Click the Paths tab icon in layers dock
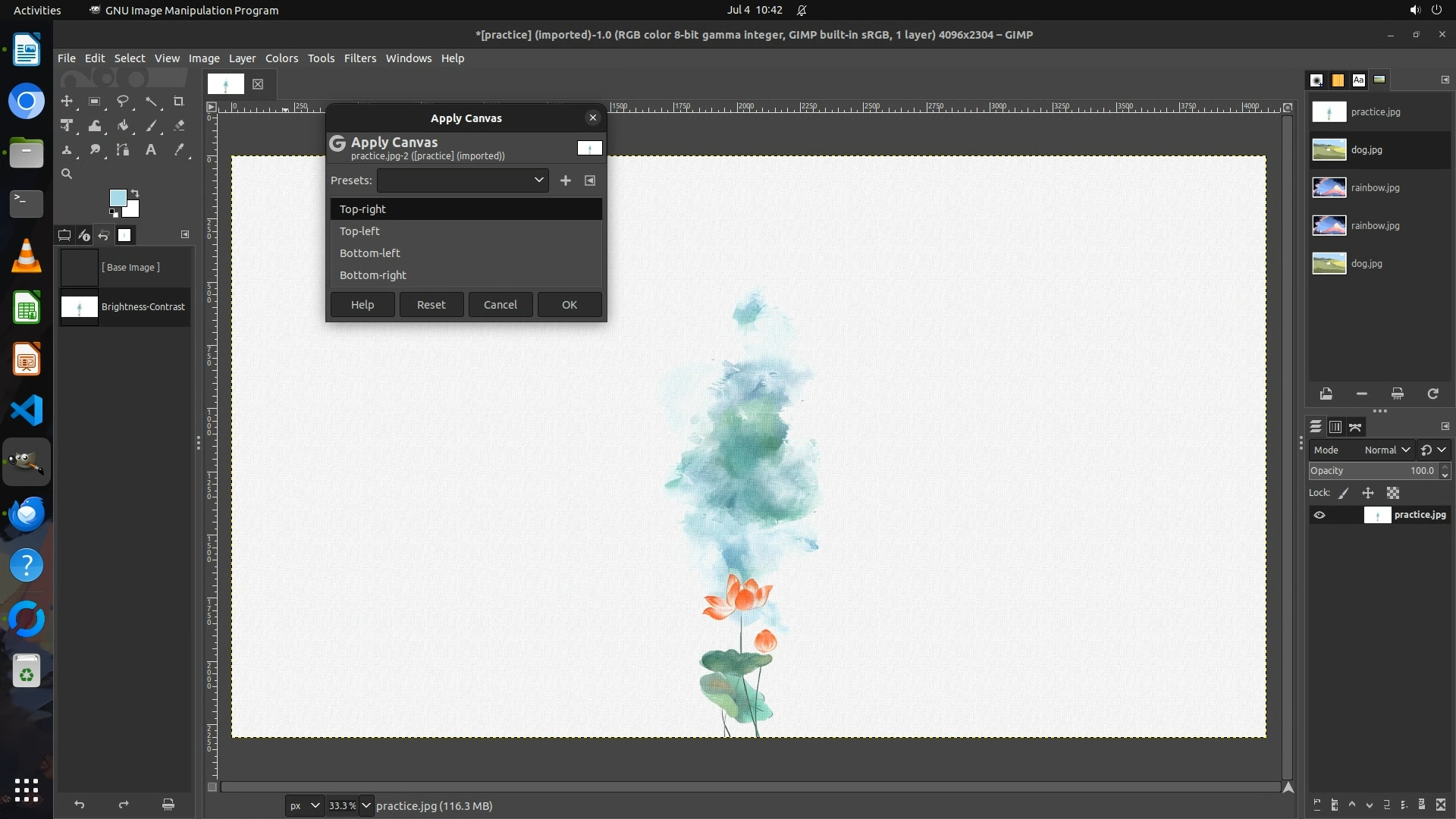The width and height of the screenshot is (1456, 819). click(1355, 427)
